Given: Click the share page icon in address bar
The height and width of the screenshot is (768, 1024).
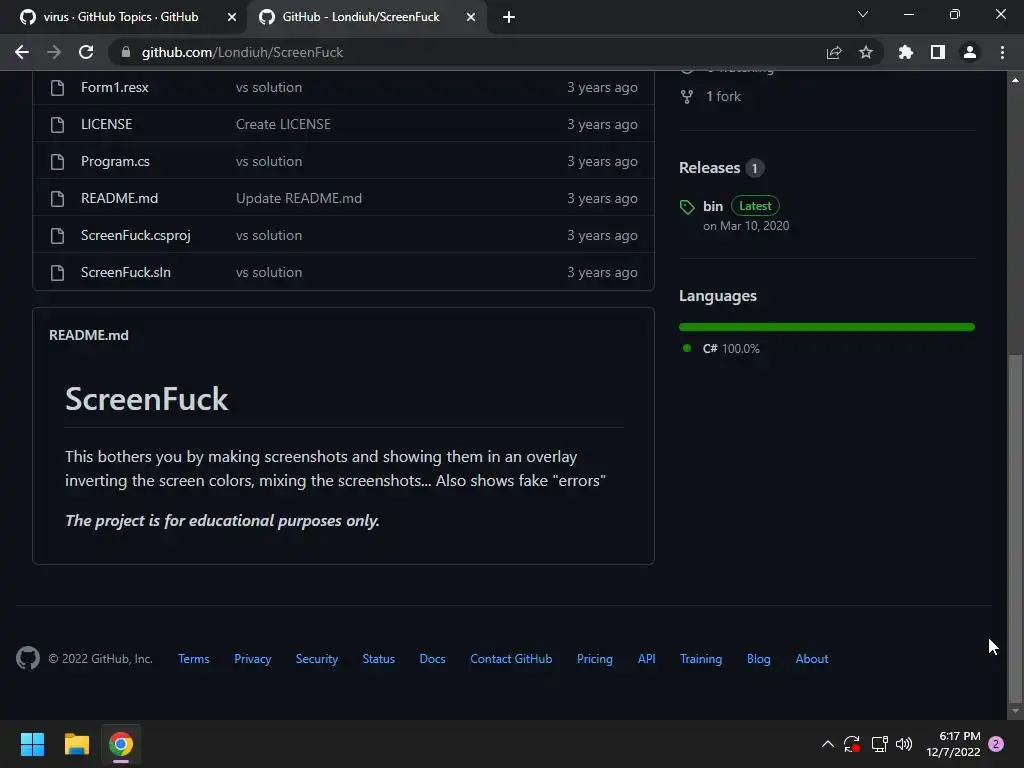Looking at the screenshot, I should tap(834, 52).
